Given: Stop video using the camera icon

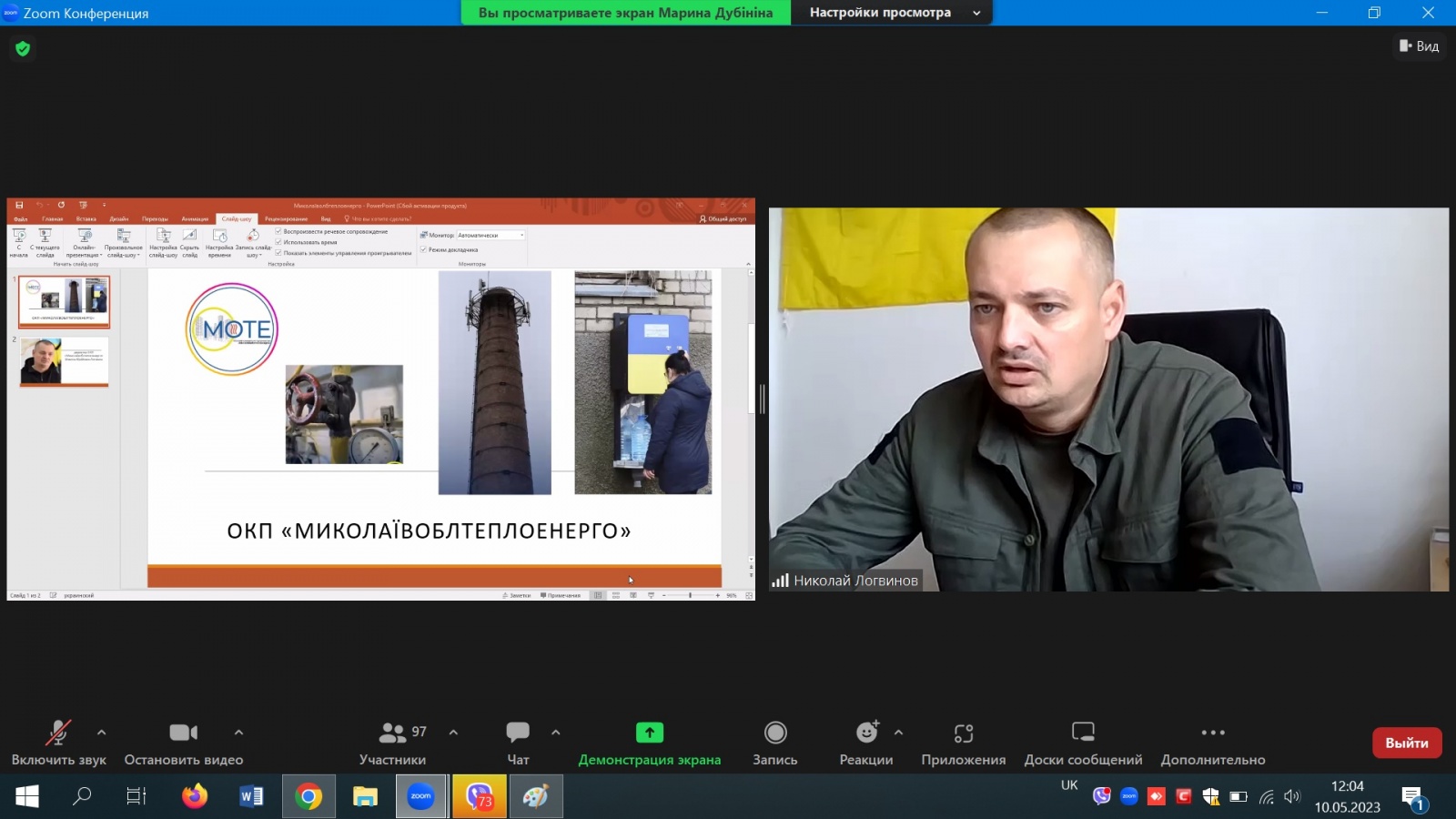Looking at the screenshot, I should [x=183, y=733].
